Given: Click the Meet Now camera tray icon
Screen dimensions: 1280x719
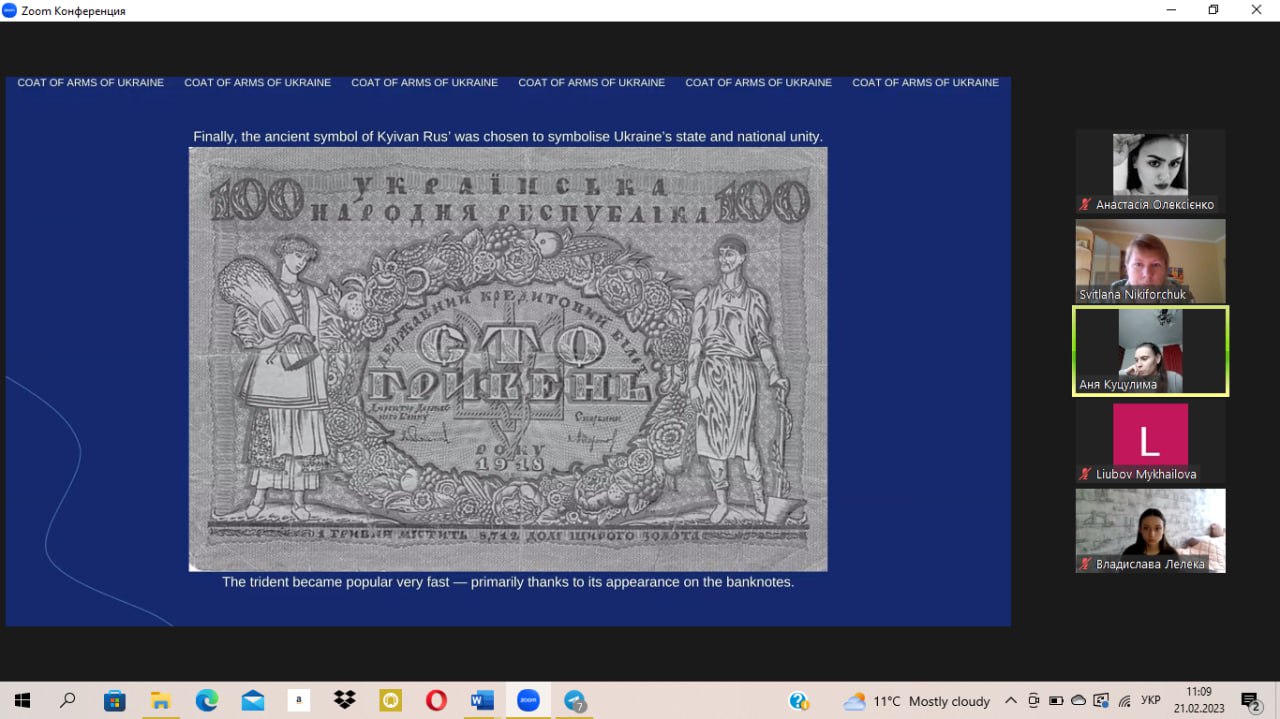Looking at the screenshot, I should (x=1033, y=701).
